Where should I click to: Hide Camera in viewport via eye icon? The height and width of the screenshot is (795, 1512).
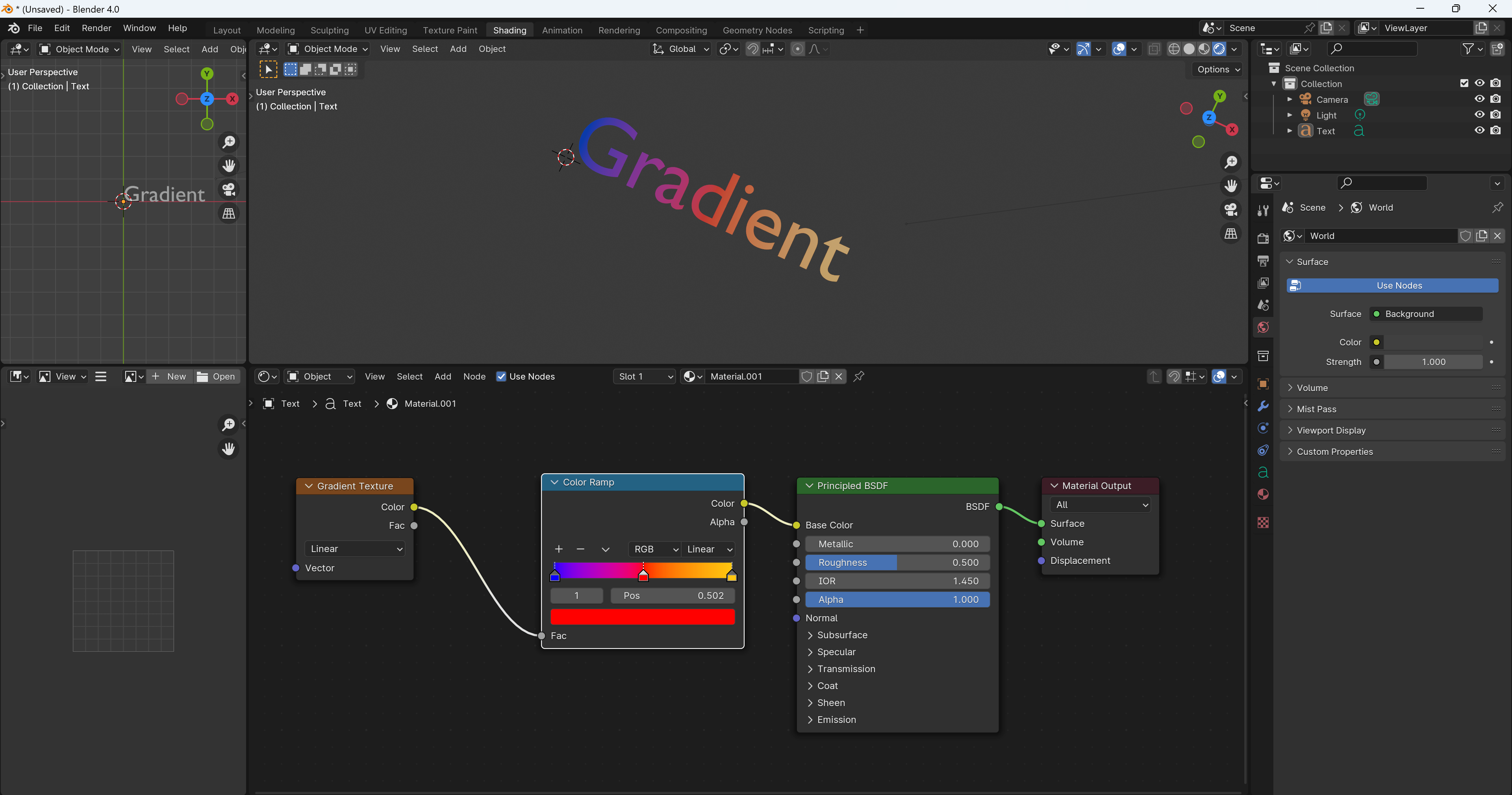point(1479,99)
